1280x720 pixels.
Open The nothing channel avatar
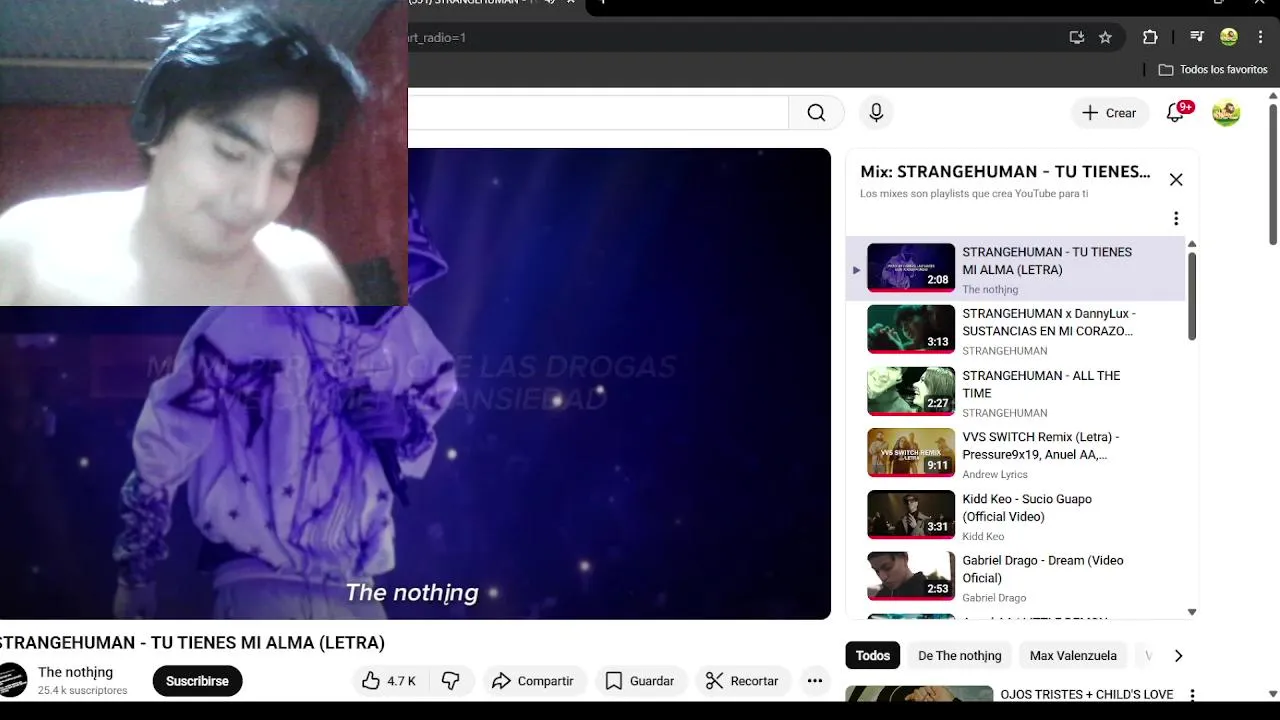12,680
